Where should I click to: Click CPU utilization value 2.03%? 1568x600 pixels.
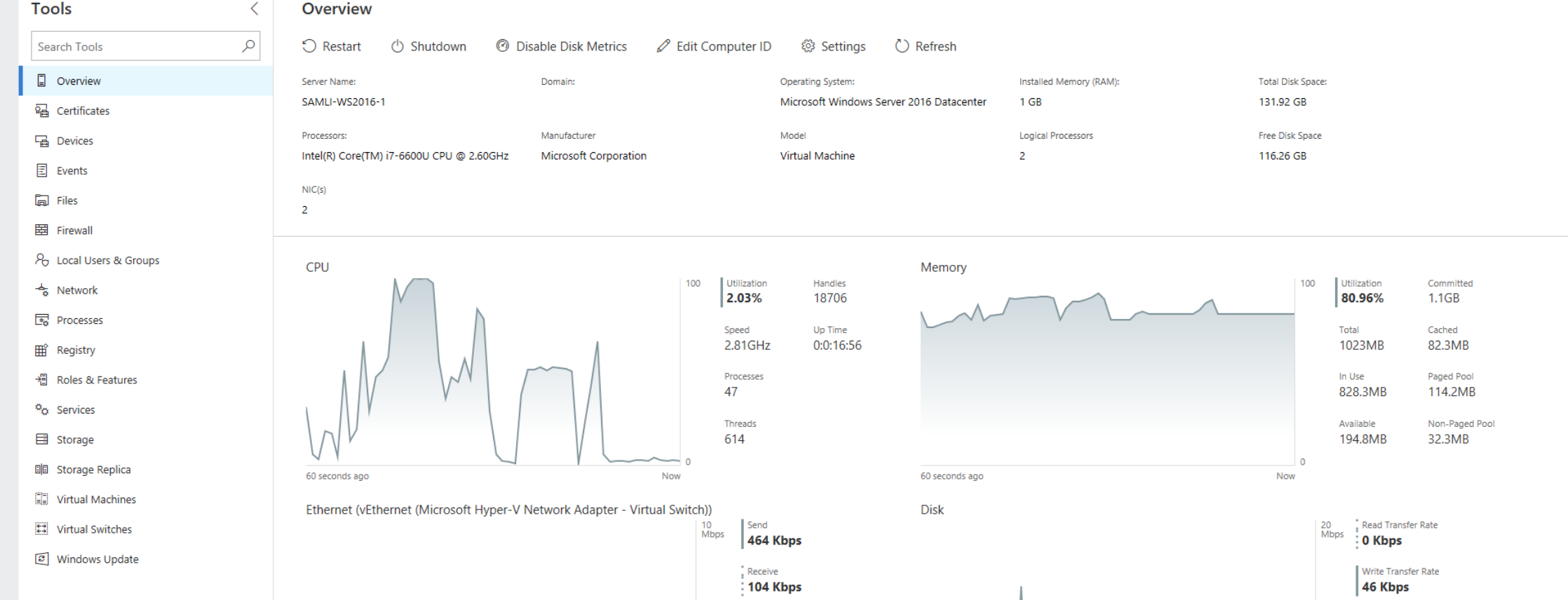point(744,298)
